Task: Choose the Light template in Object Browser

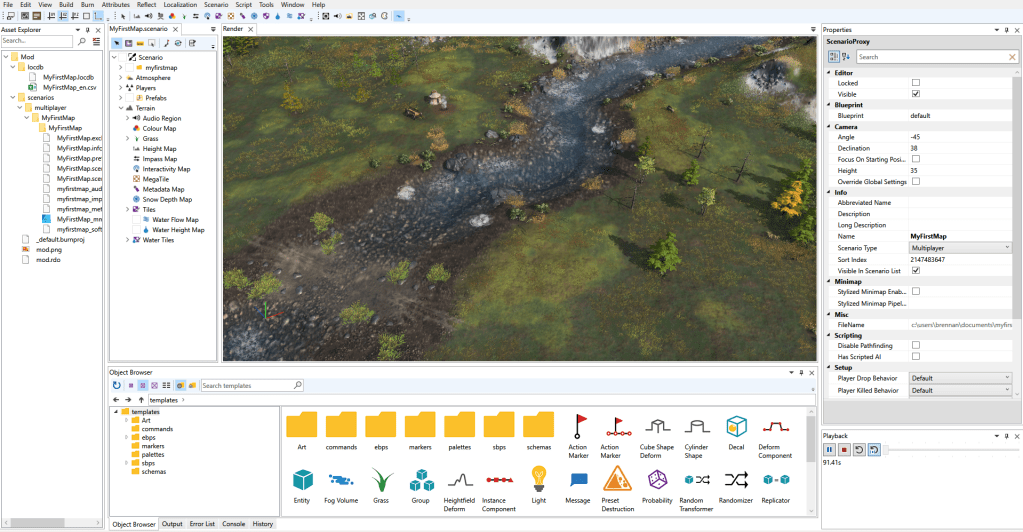Action: click(539, 479)
